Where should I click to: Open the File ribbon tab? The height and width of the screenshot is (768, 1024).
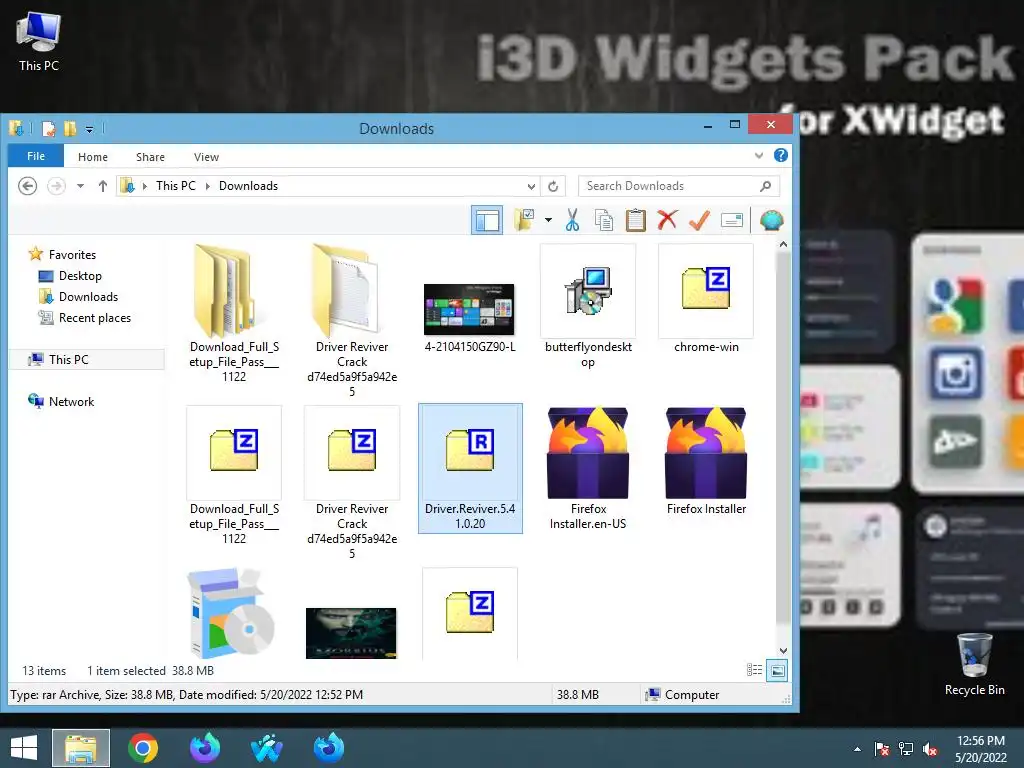(36, 156)
